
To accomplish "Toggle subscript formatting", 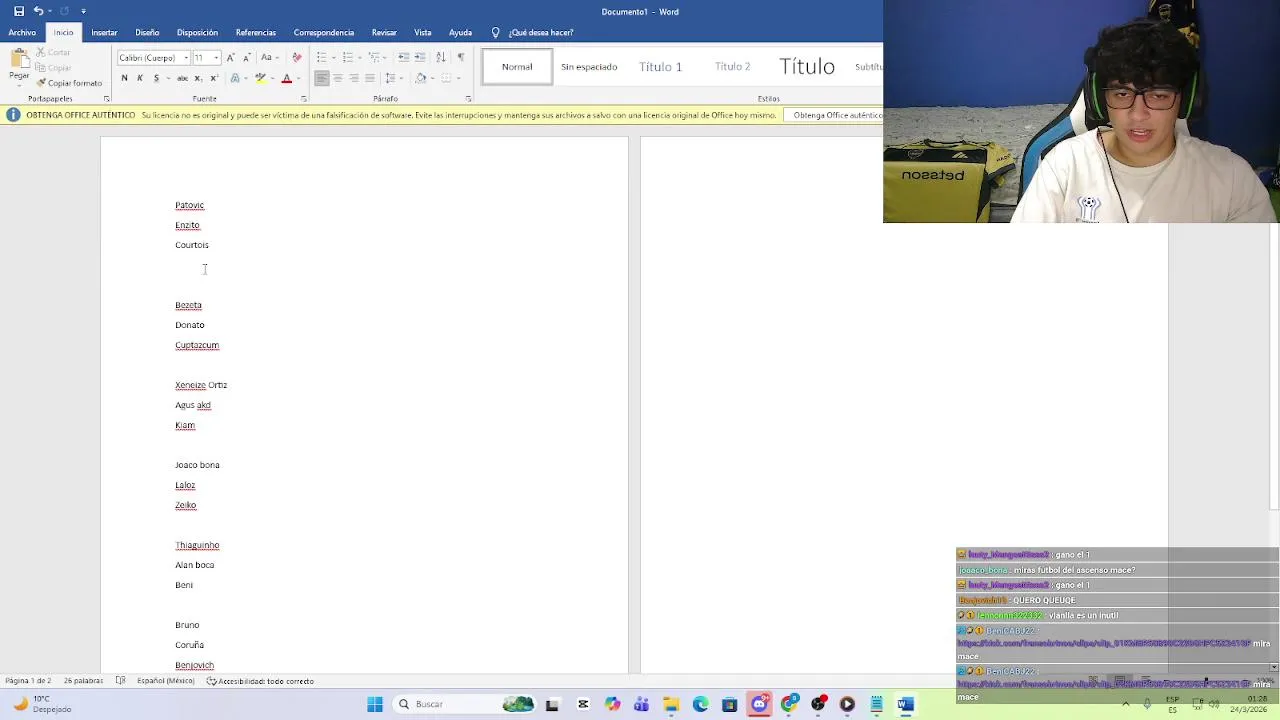I will click(x=198, y=78).
